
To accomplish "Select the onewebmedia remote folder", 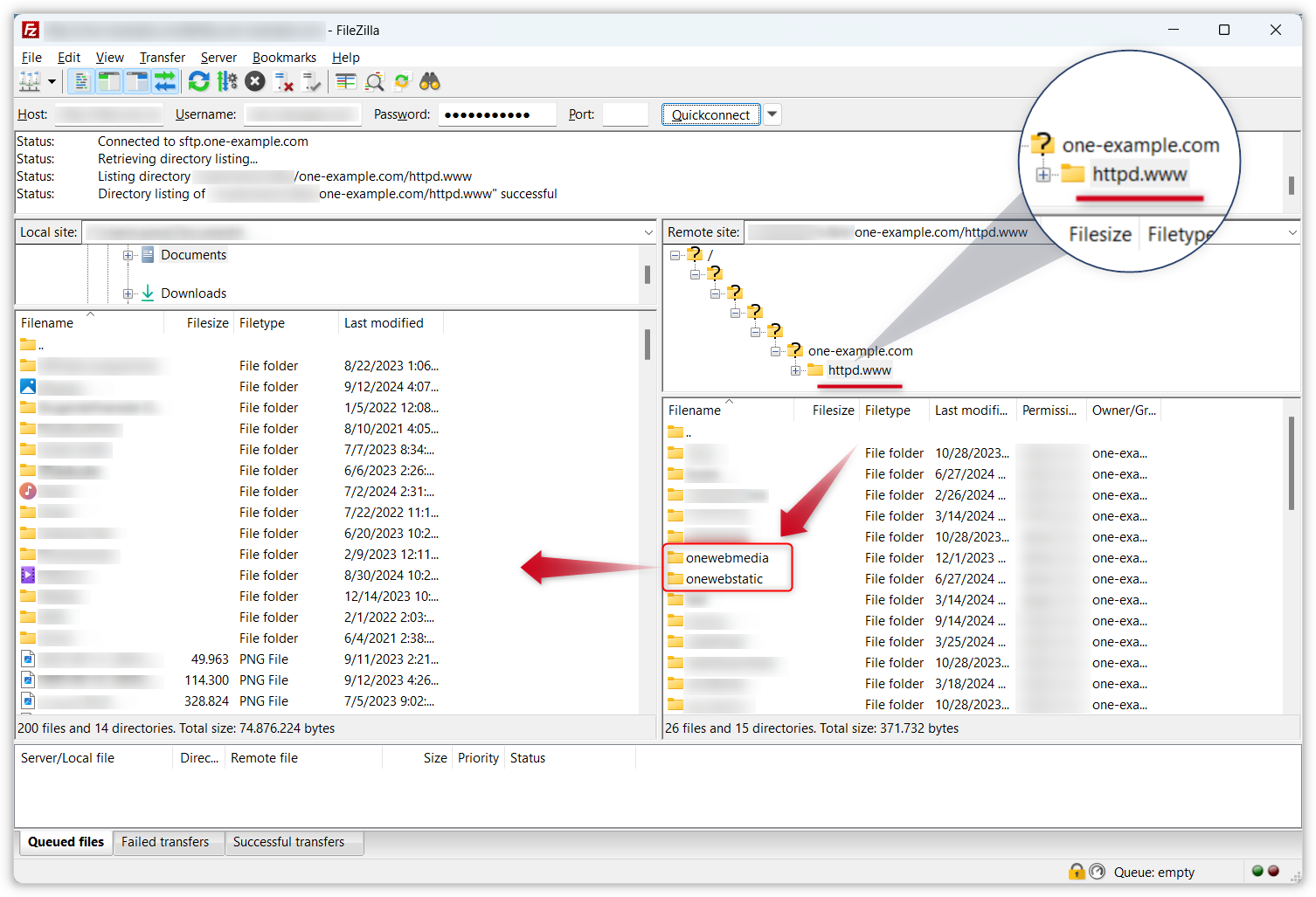I will [726, 558].
